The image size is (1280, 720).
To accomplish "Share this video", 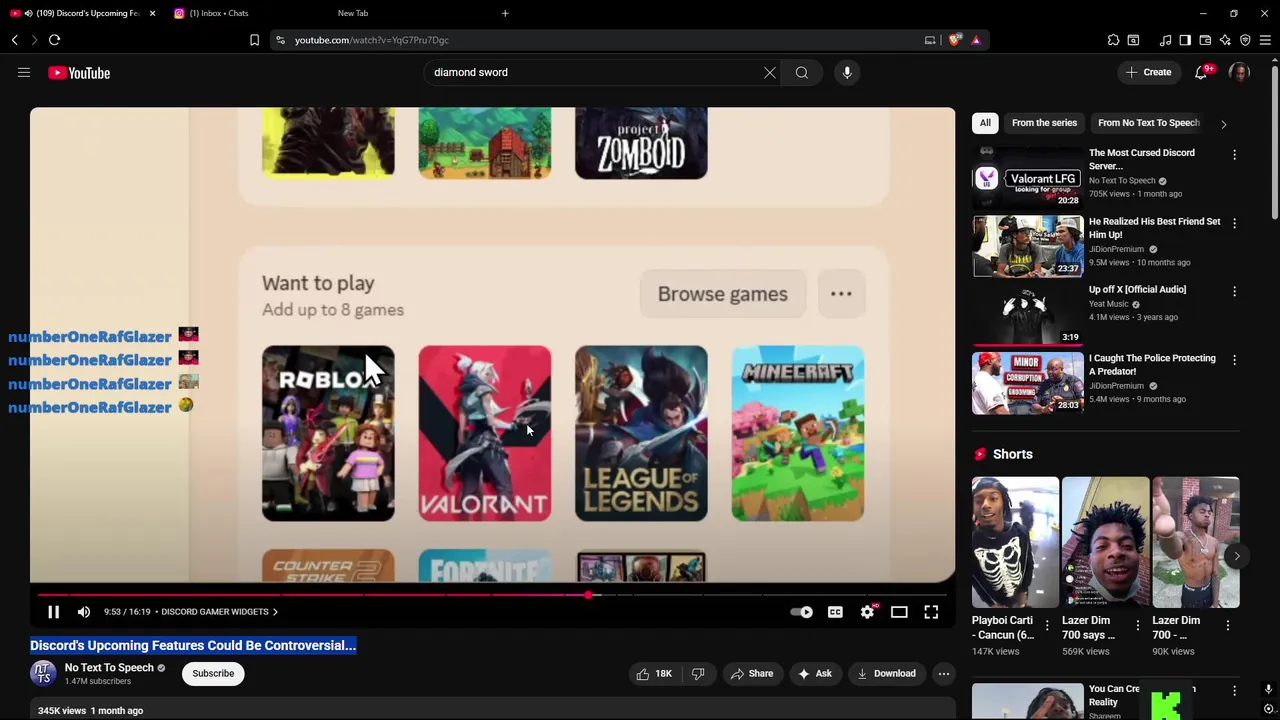I will click(751, 674).
